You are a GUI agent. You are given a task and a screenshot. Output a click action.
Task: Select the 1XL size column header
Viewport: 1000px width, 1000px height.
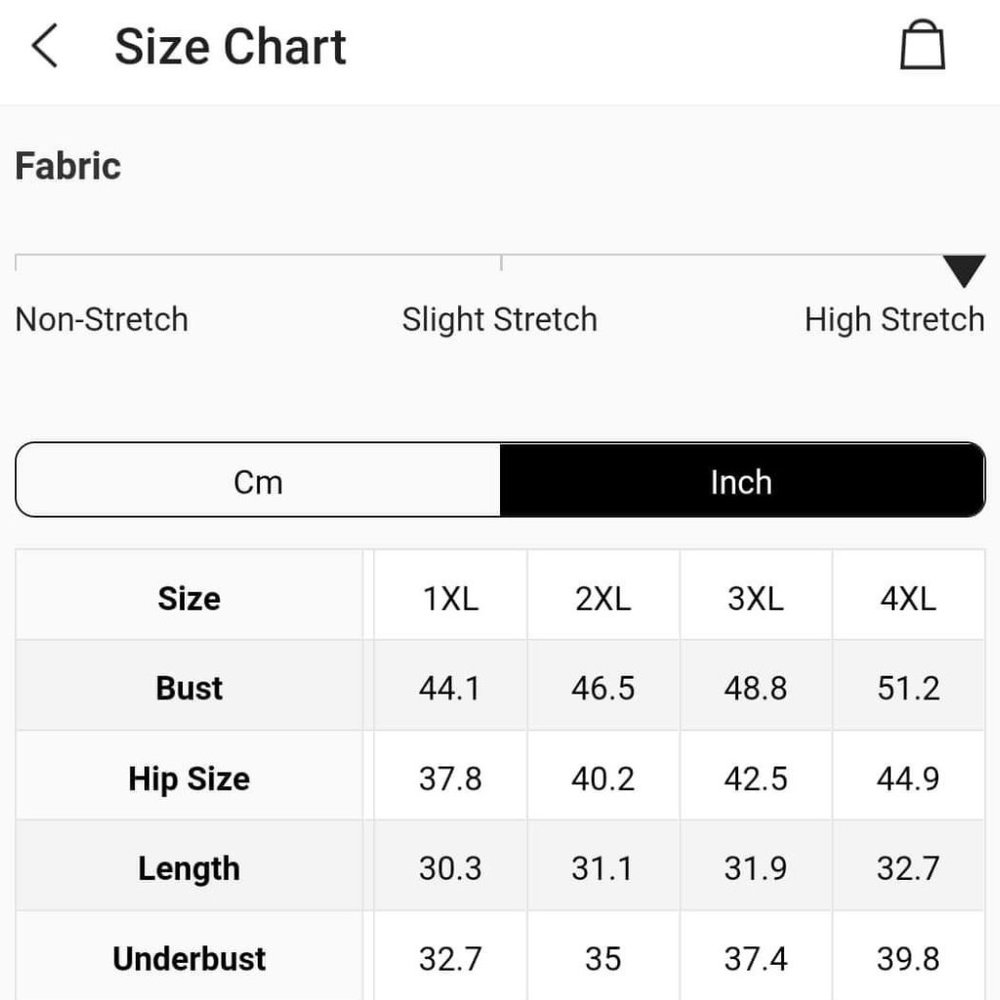[450, 596]
